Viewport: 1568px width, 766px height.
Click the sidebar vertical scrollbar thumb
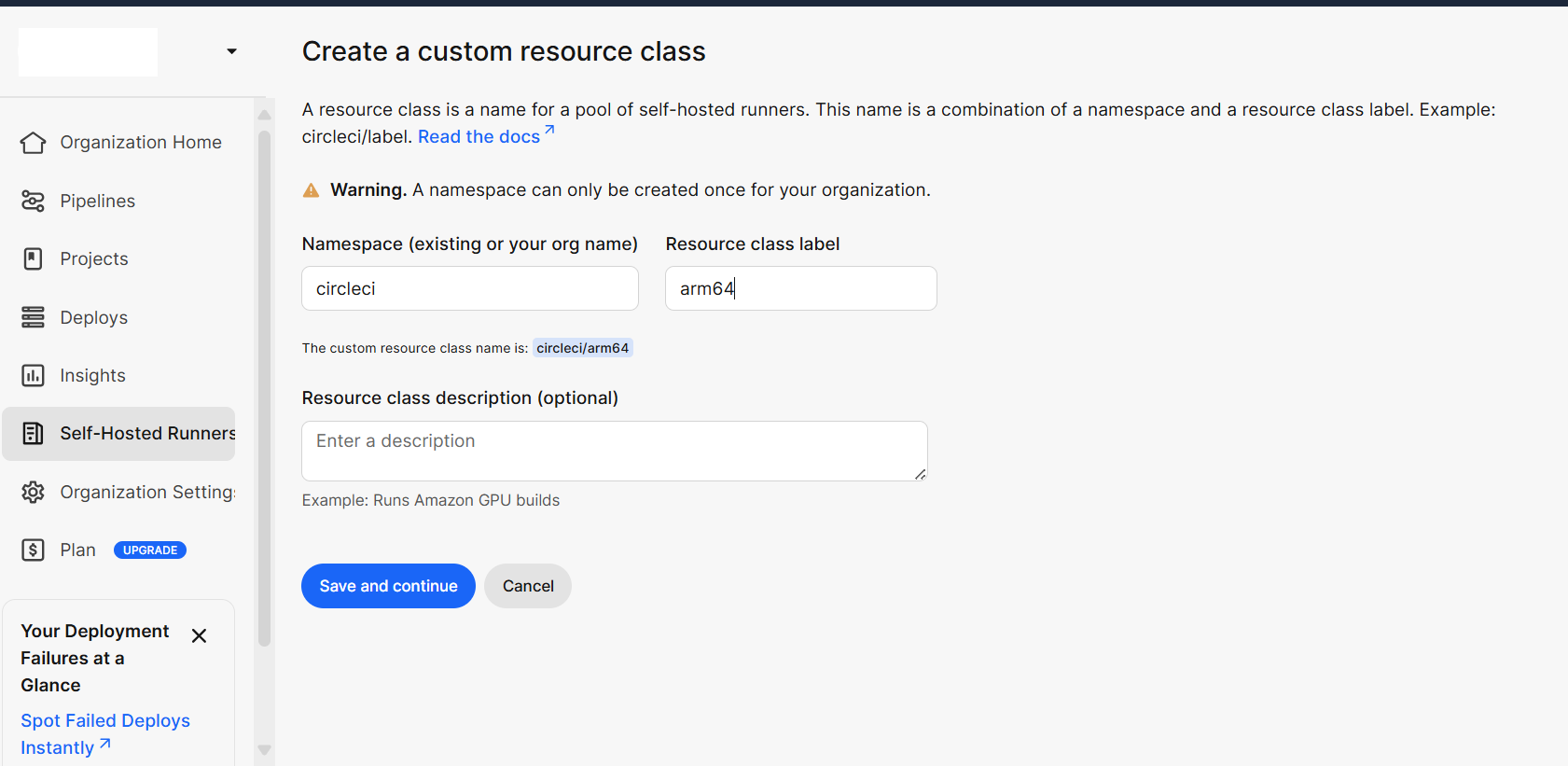pos(264,388)
